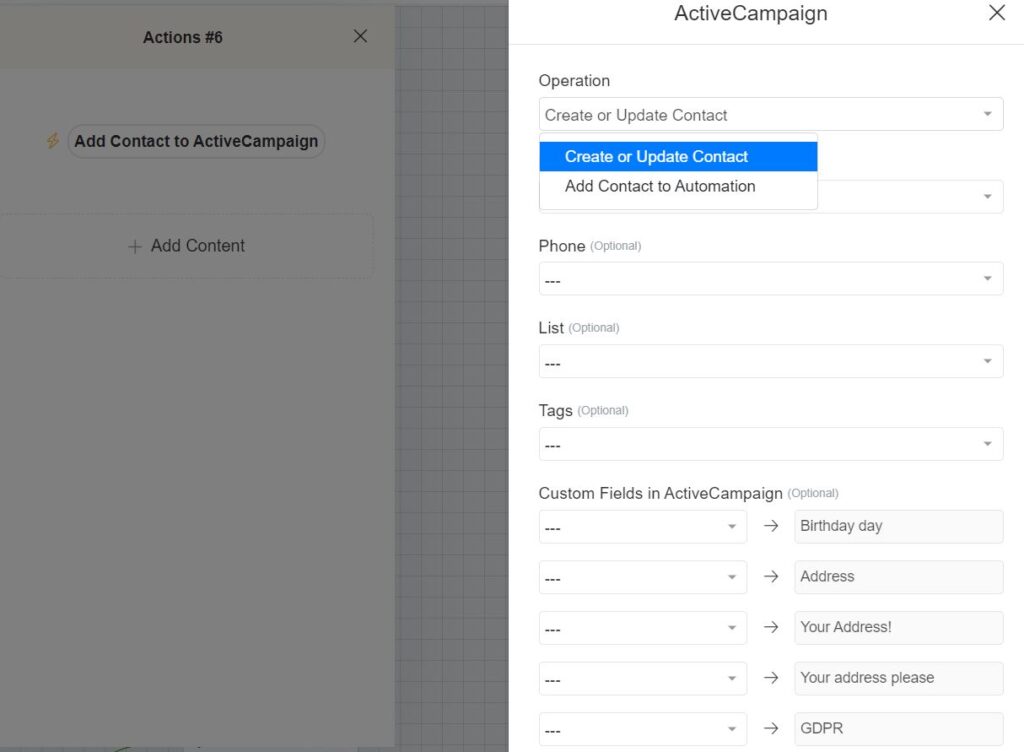Open the List dropdown

771,361
